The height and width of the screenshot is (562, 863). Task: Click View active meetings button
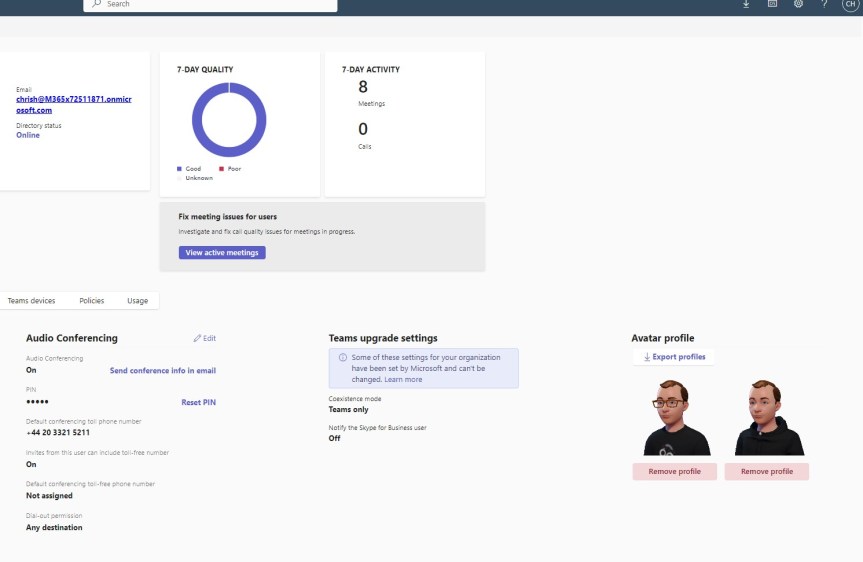(x=222, y=253)
